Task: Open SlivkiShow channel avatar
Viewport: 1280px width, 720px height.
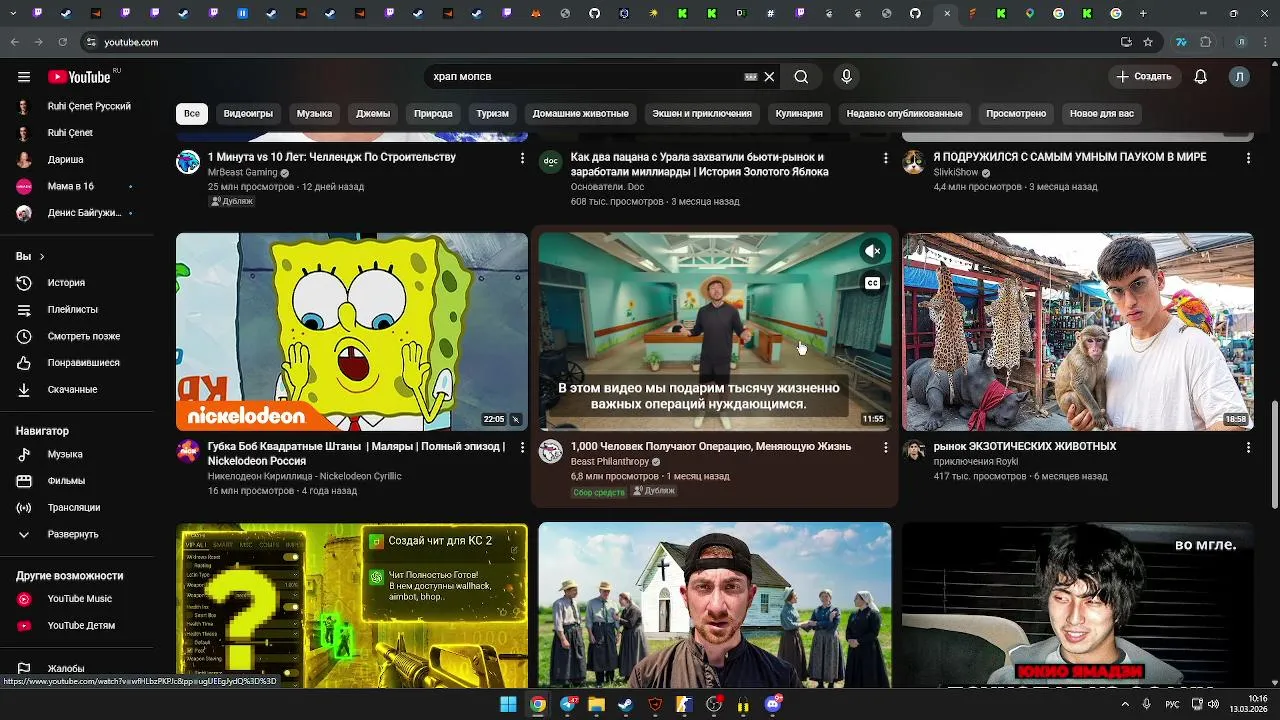Action: point(914,163)
